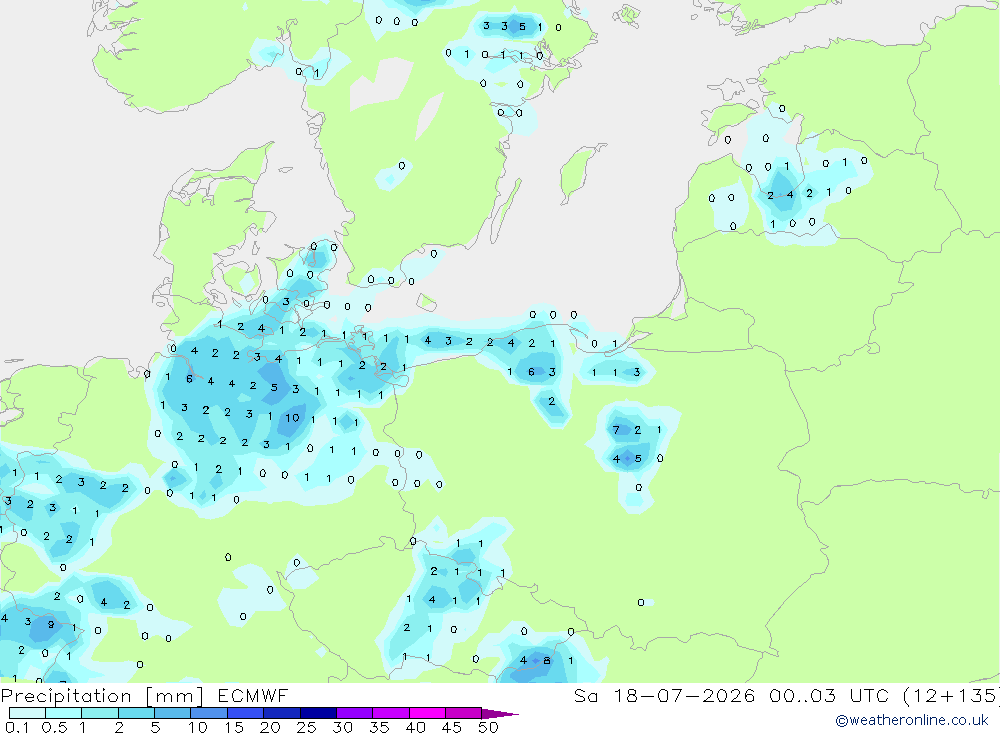The width and height of the screenshot is (1000, 733).
Task: Click the '0.5' legend scale label
Action: (x=54, y=727)
